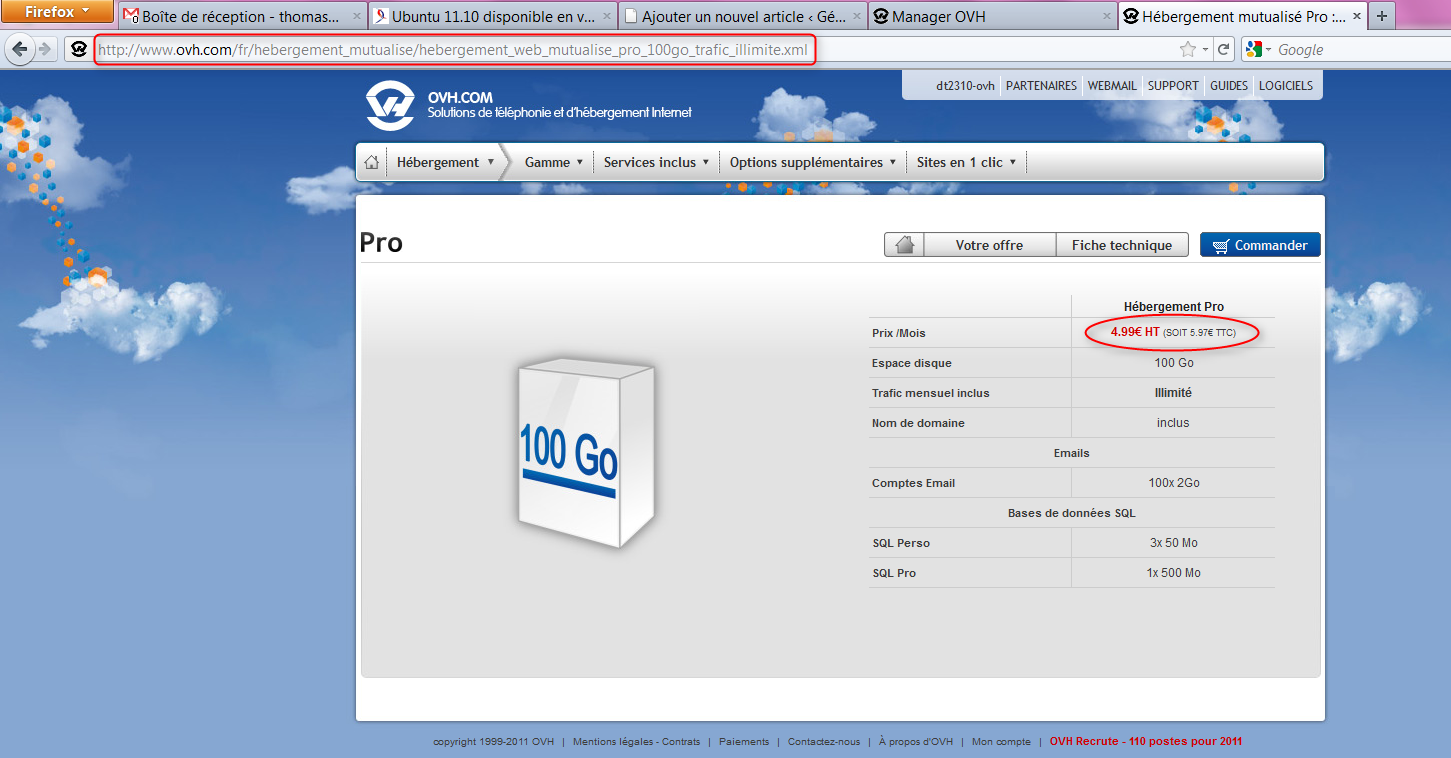Expand the Gamme menu

(x=553, y=162)
